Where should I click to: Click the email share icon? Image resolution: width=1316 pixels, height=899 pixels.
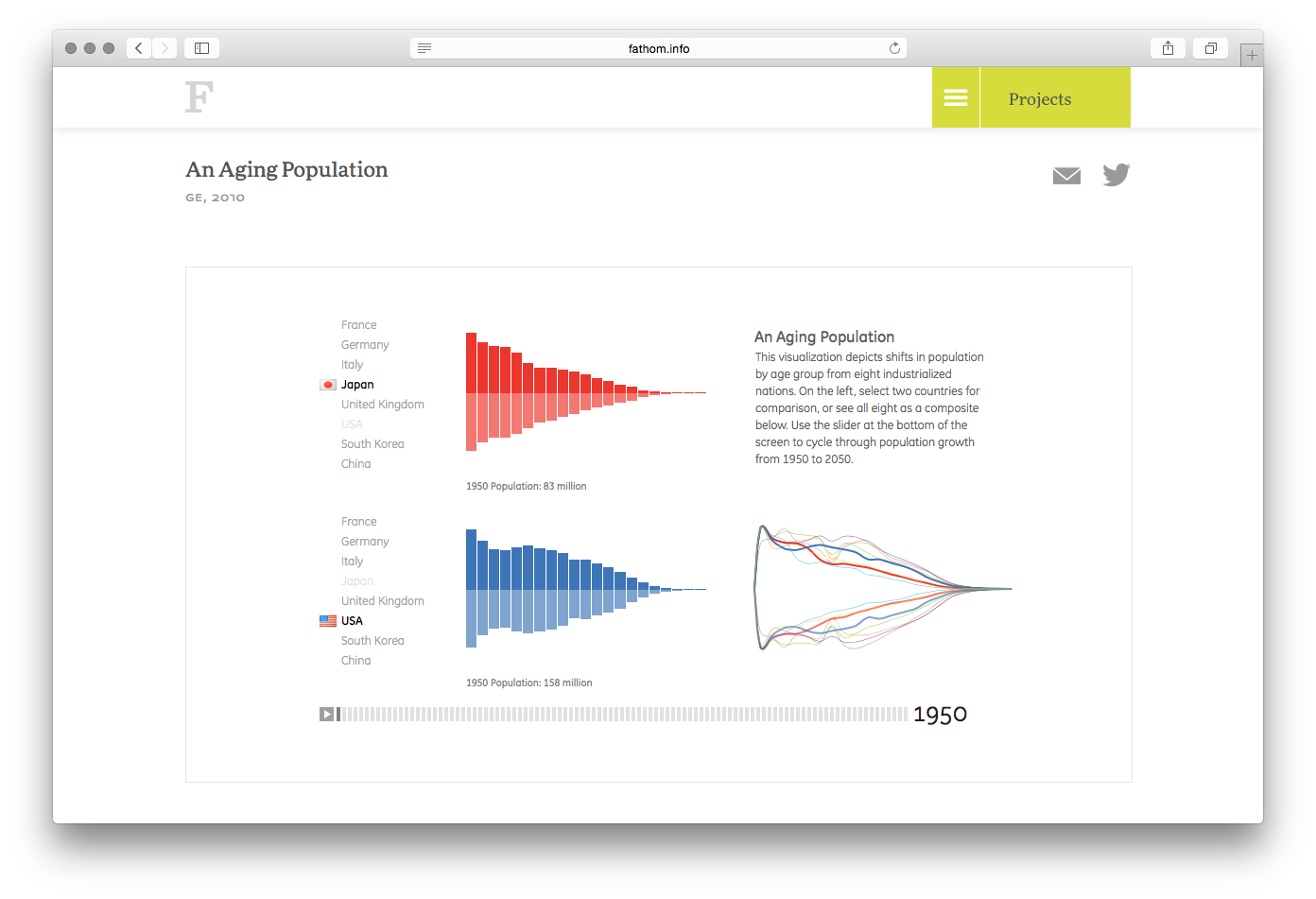[x=1066, y=175]
